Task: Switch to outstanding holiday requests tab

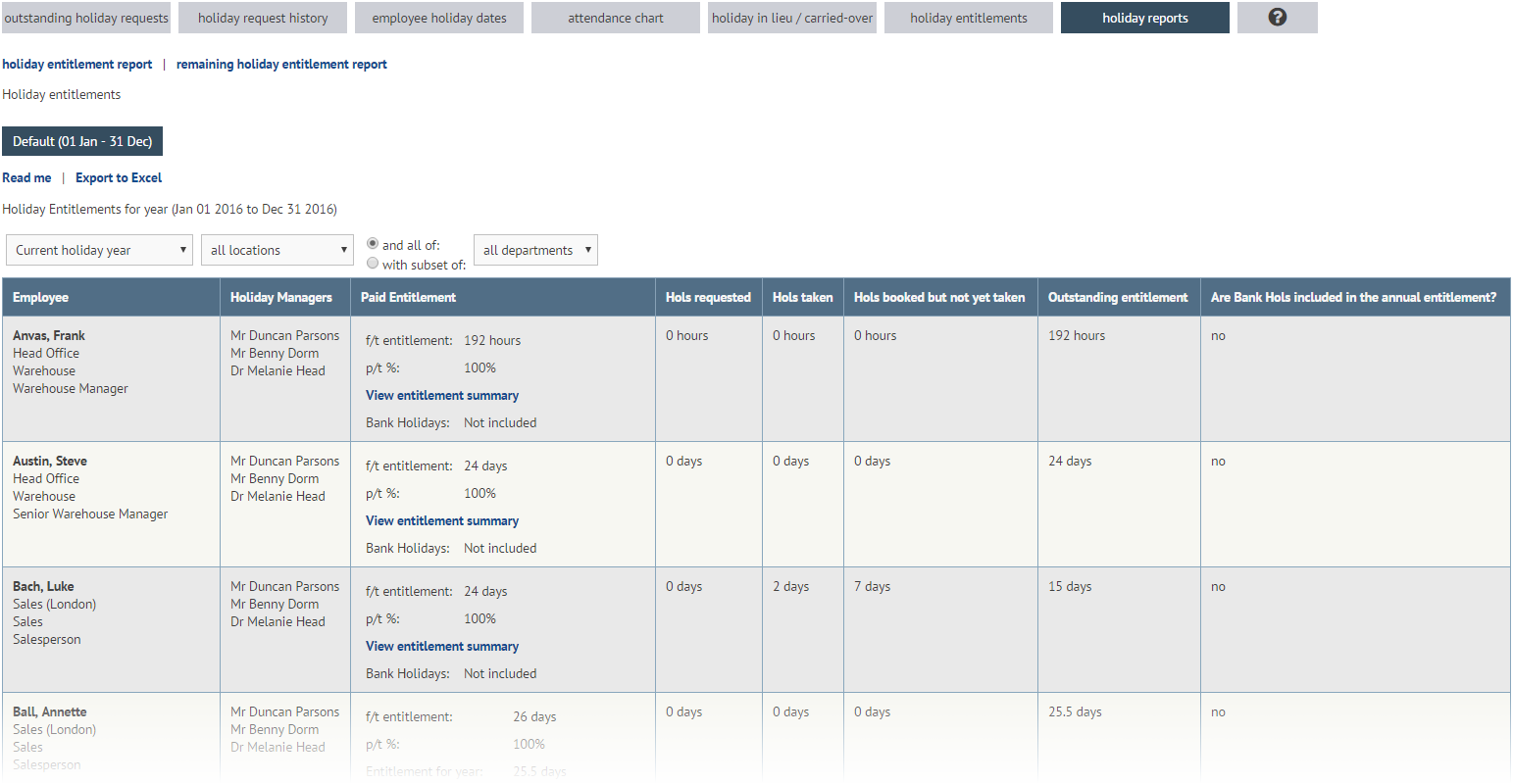Action: tap(86, 18)
